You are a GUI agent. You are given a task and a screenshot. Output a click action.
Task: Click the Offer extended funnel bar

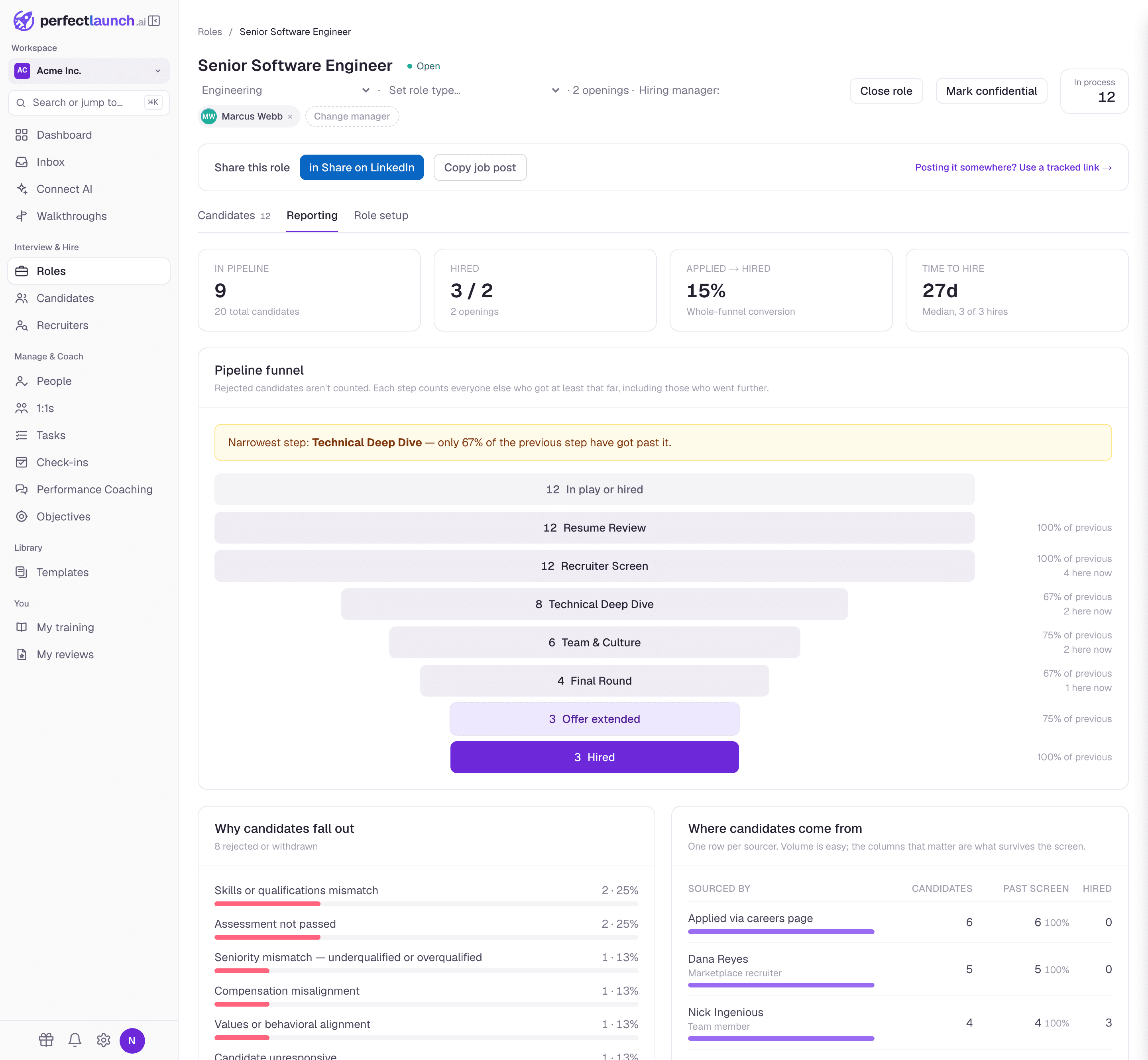(x=594, y=719)
